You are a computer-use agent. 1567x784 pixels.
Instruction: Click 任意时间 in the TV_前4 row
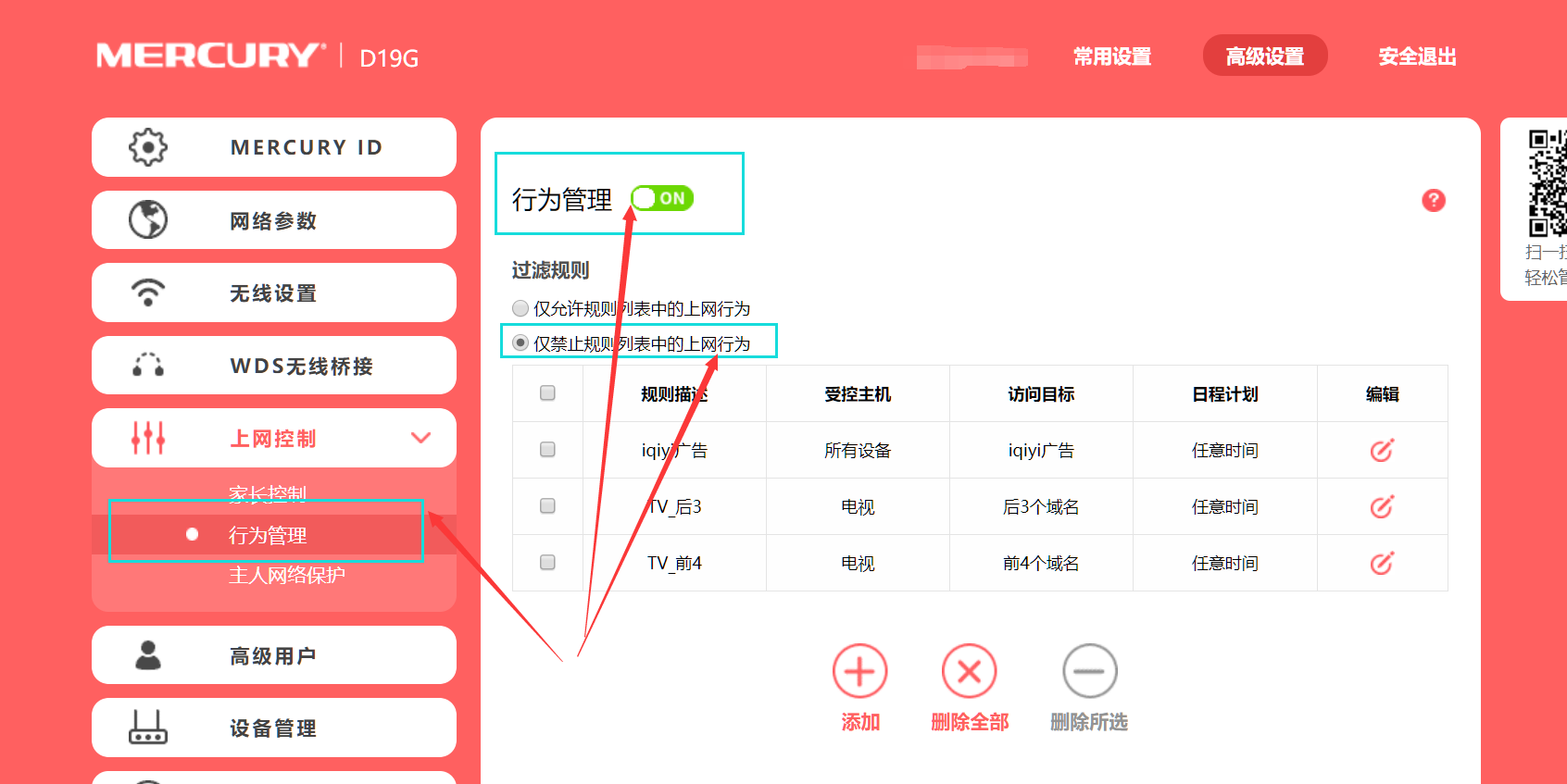pyautogui.click(x=1225, y=564)
